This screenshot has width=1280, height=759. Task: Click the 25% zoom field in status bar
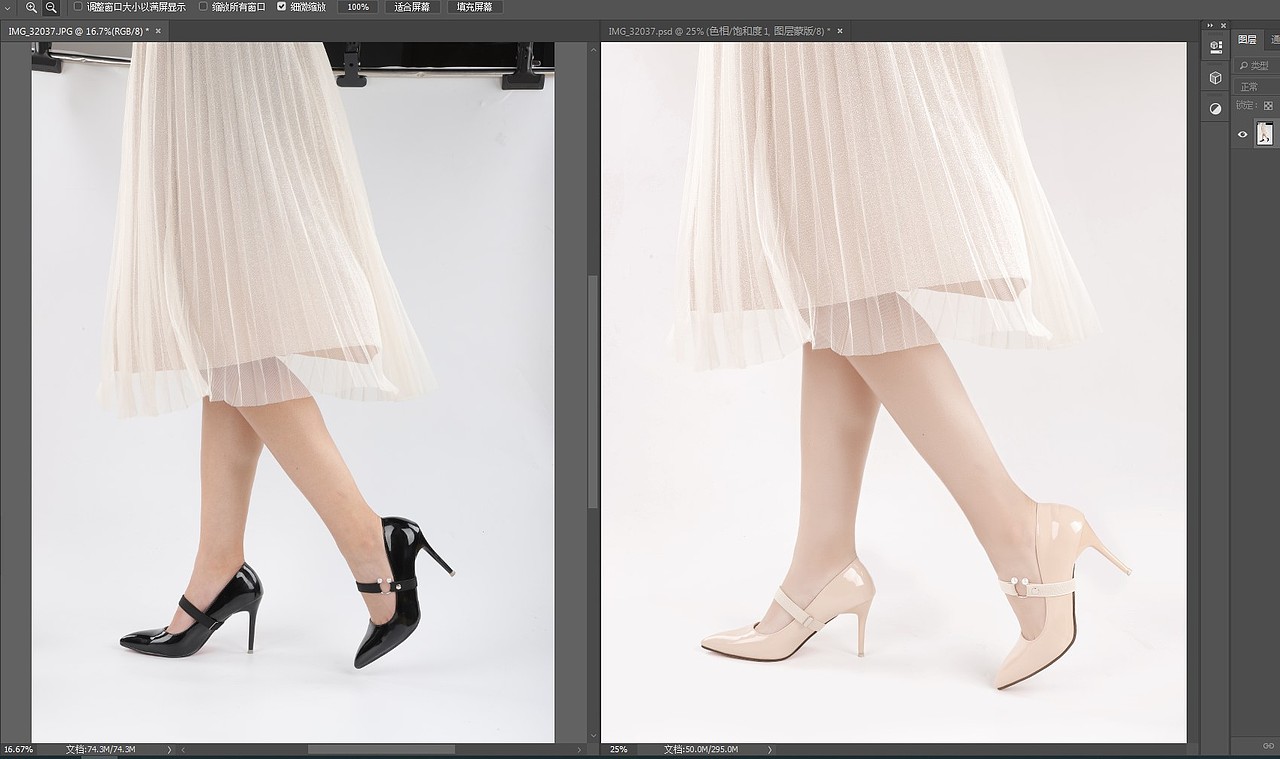619,749
